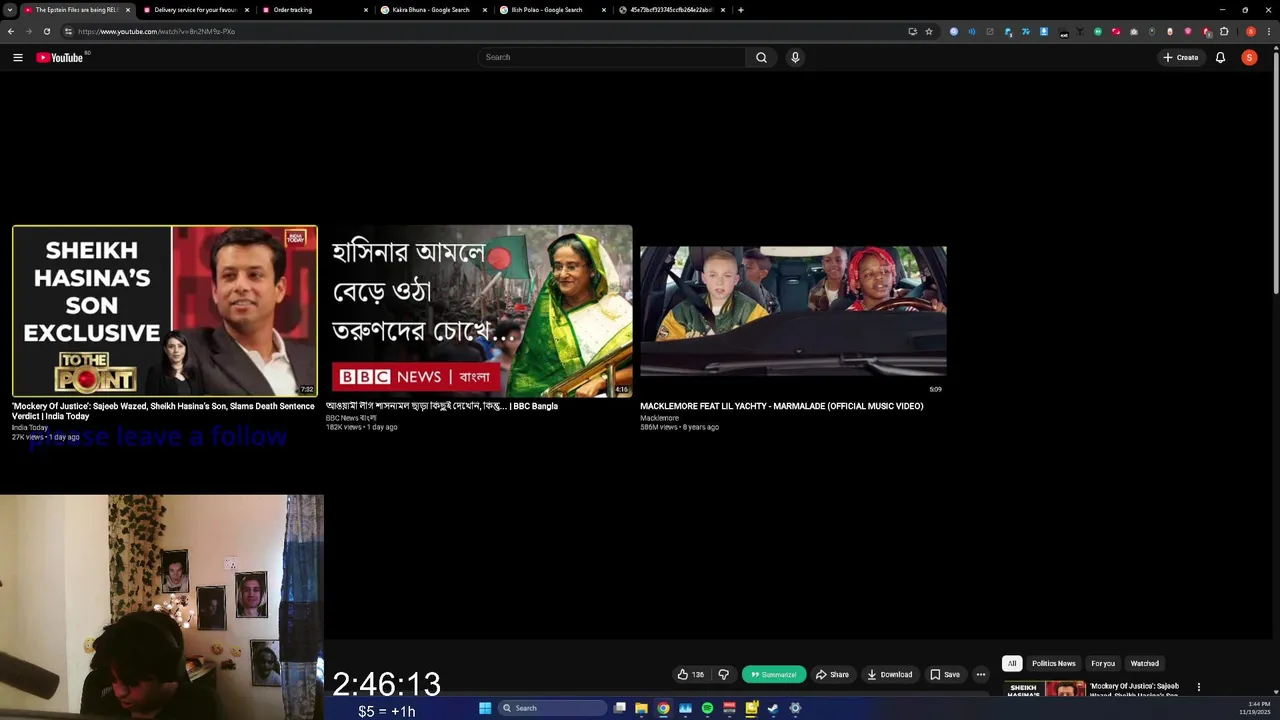Open Sheikh Hasina's Son Exclusive thumbnail
Image resolution: width=1280 pixels, height=720 pixels.
[165, 311]
